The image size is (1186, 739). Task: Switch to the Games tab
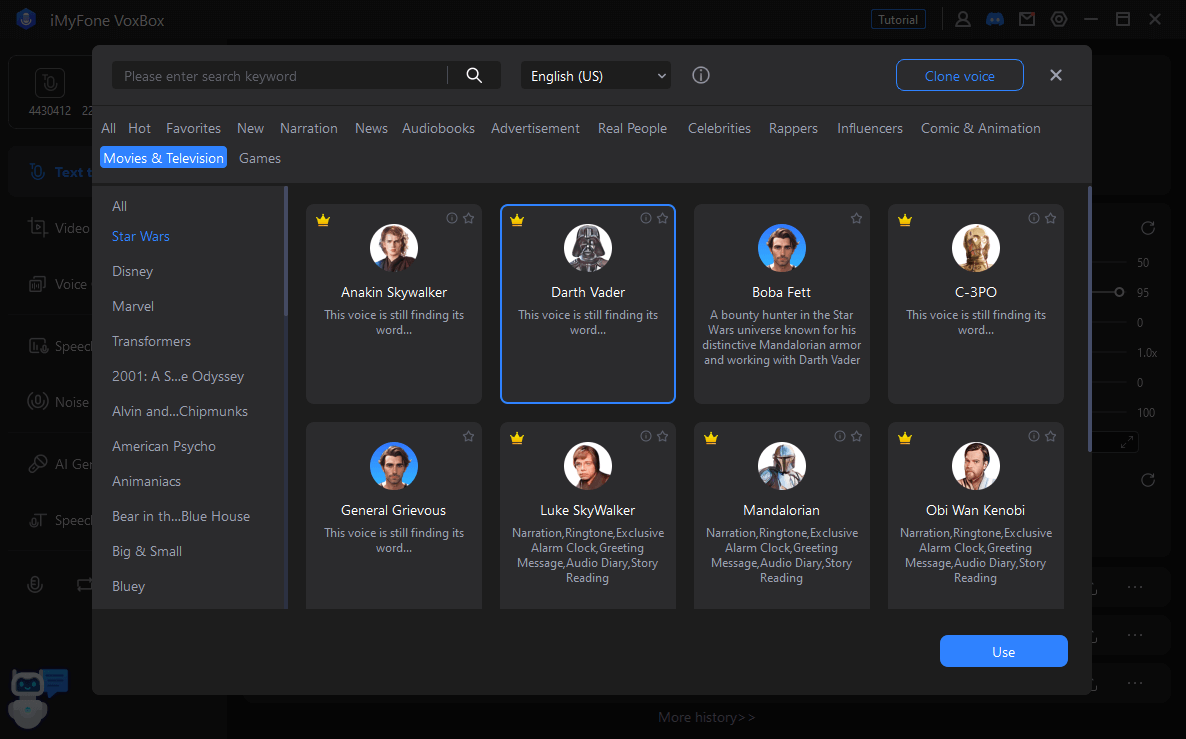[x=260, y=158]
